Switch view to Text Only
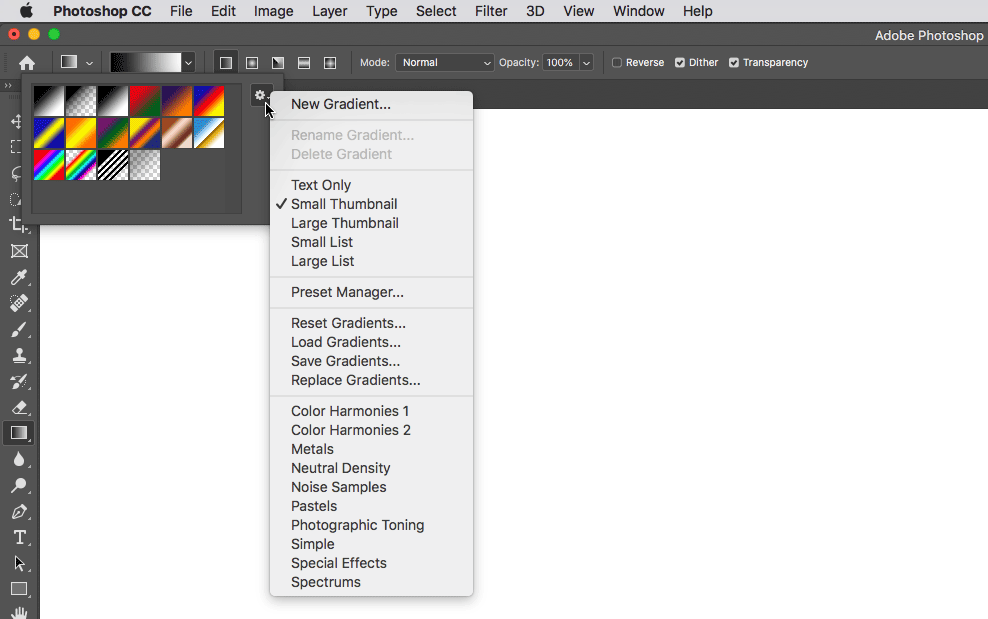This screenshot has width=988, height=619. coord(321,185)
